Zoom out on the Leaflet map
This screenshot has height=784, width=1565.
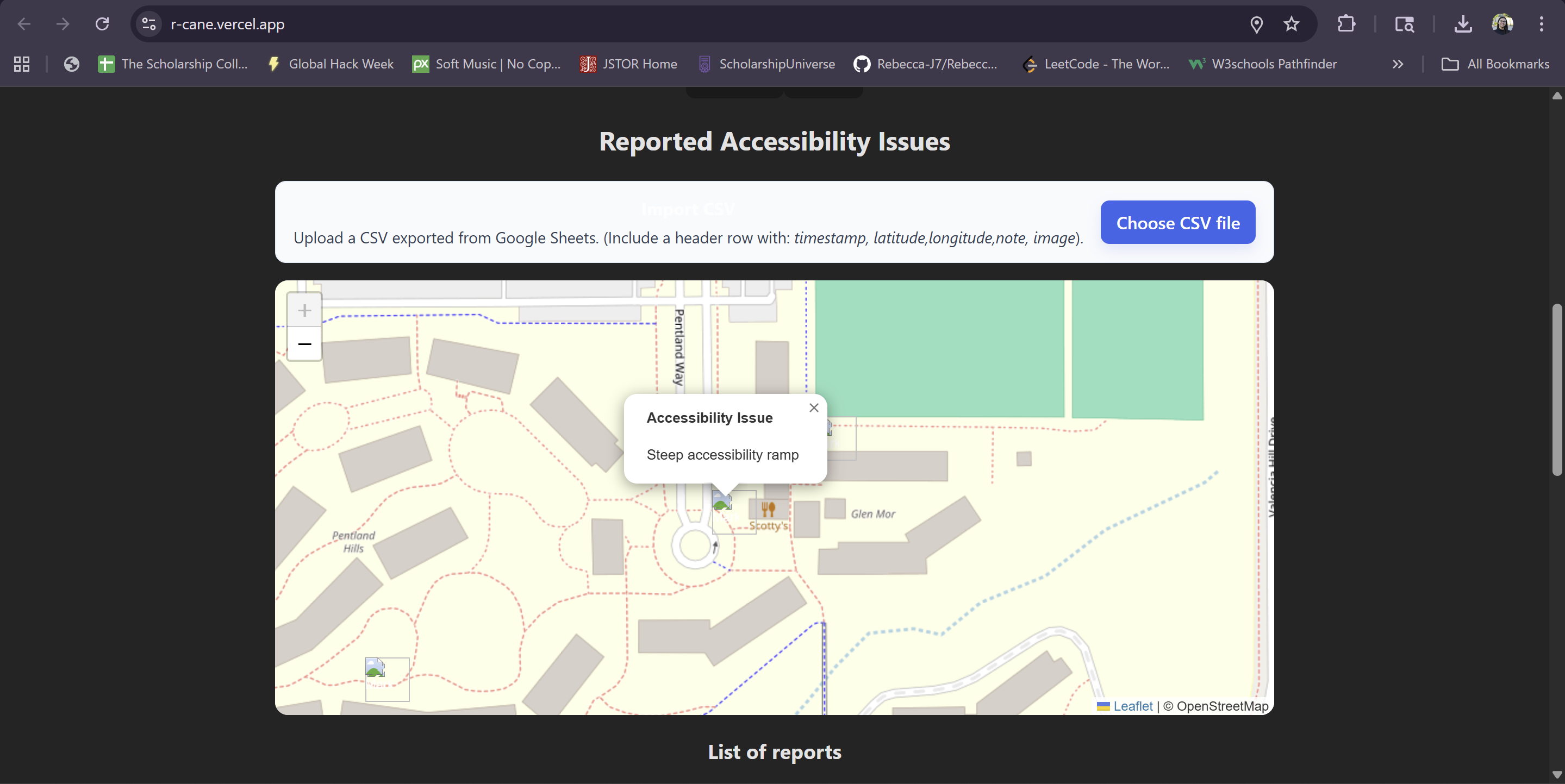pyautogui.click(x=304, y=344)
